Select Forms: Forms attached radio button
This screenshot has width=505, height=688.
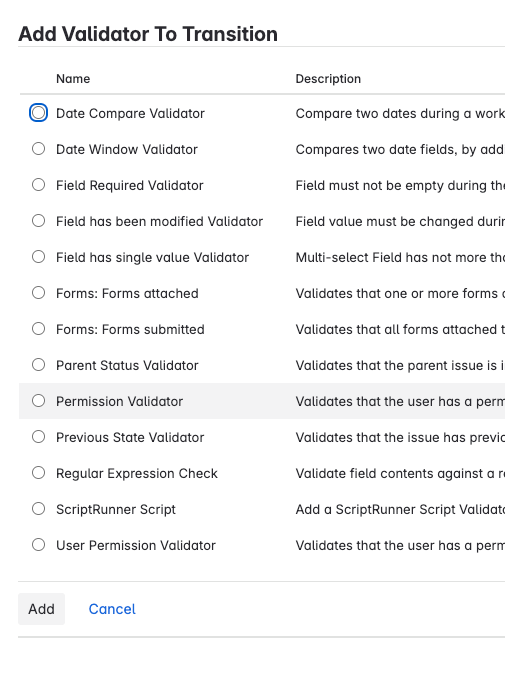coord(39,293)
